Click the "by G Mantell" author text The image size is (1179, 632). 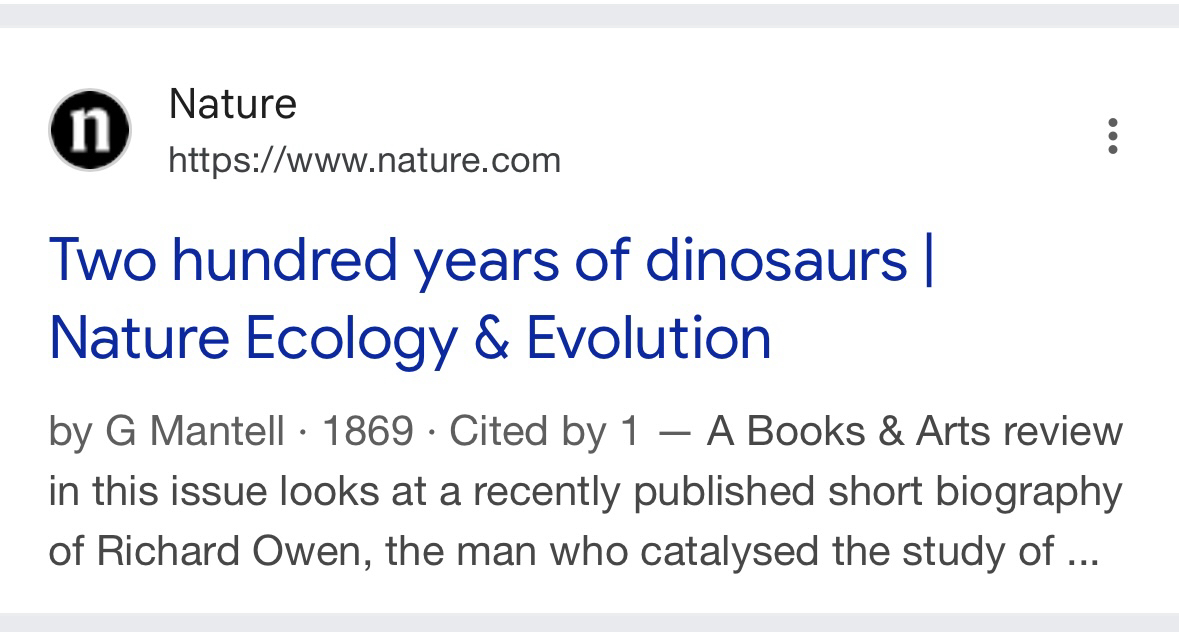166,432
